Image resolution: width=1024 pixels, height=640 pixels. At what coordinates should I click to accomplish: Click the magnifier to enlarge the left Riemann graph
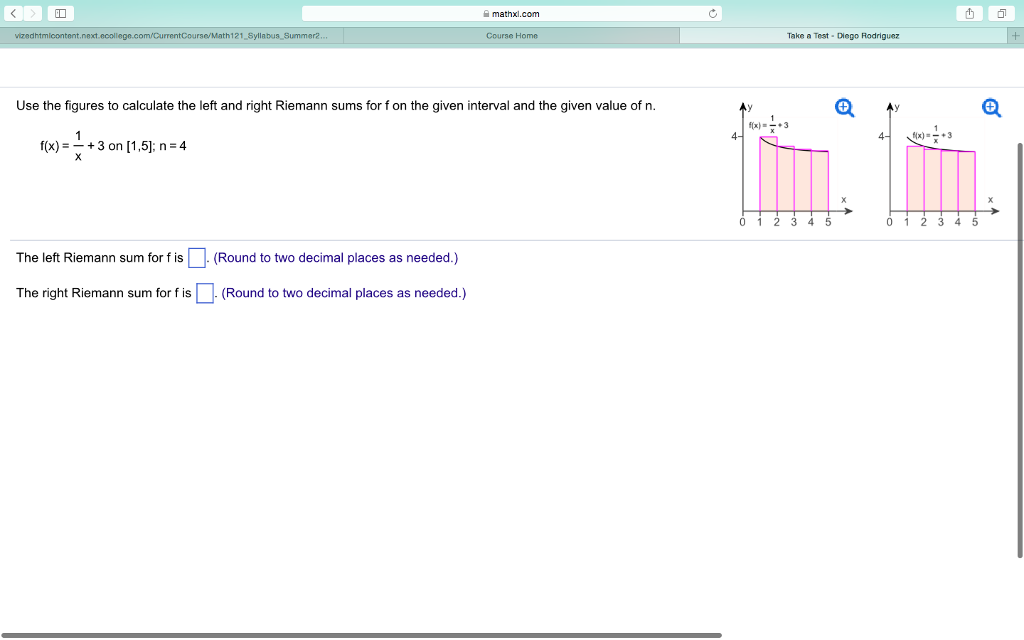click(x=844, y=108)
